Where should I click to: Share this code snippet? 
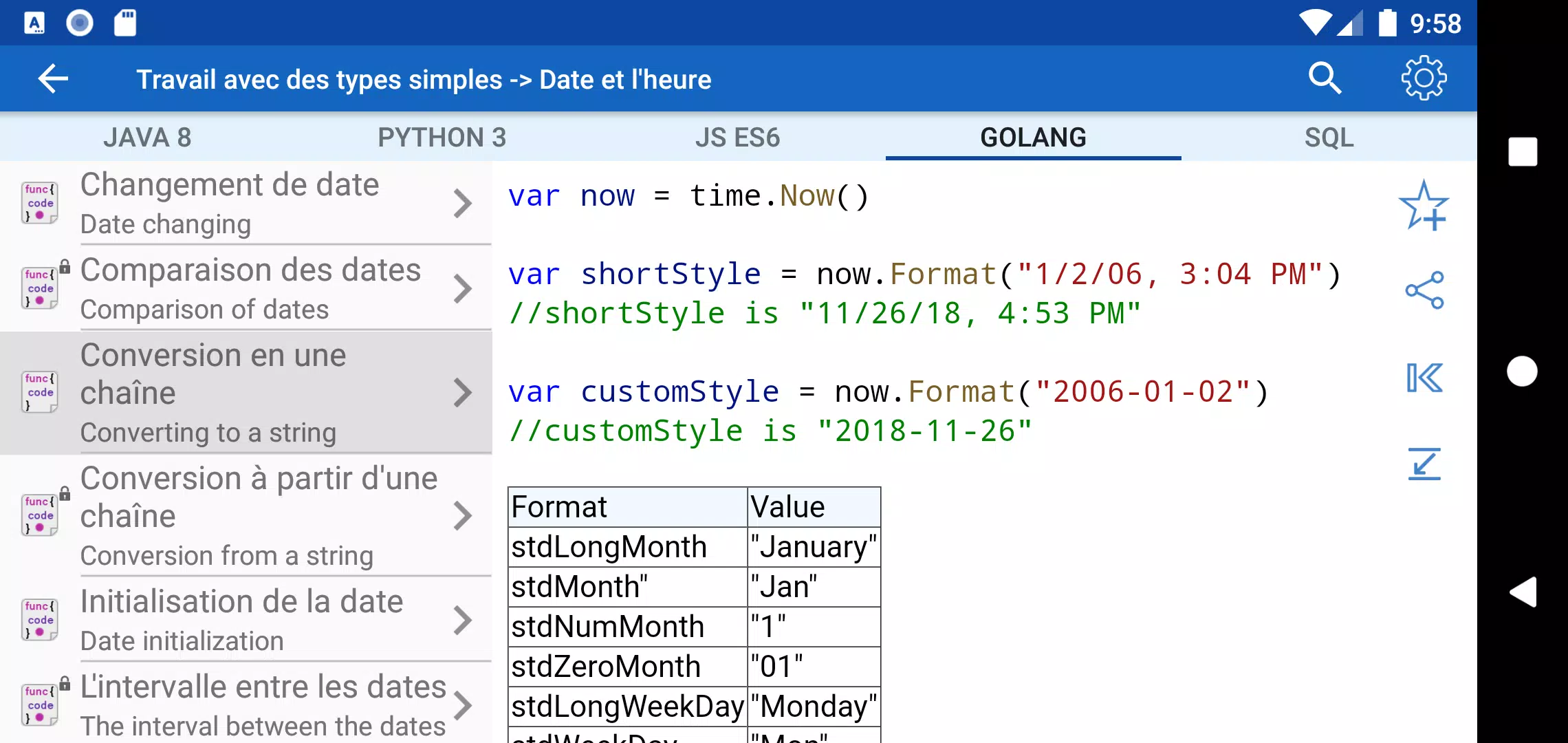(x=1424, y=290)
